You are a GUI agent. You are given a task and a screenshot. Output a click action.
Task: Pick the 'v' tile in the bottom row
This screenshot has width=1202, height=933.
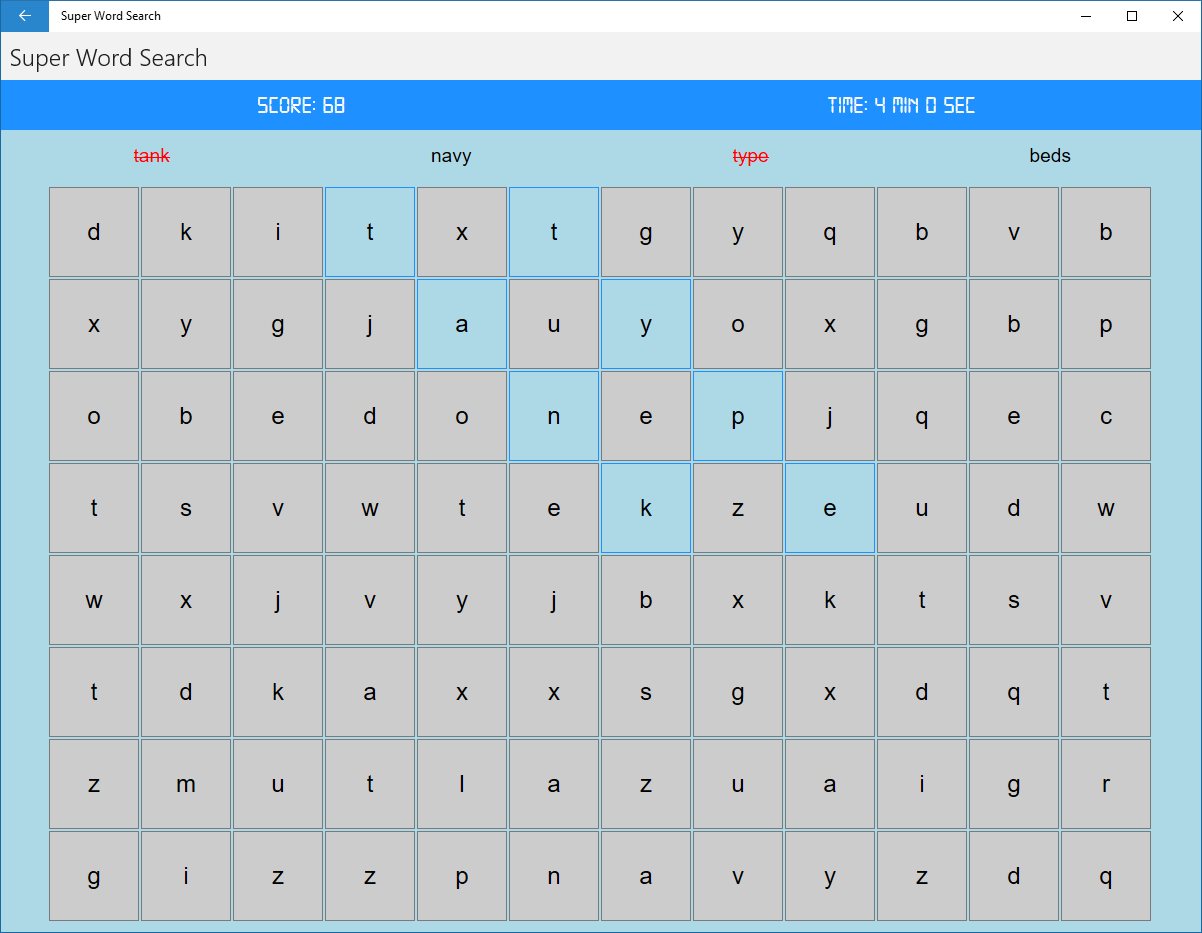point(738,876)
